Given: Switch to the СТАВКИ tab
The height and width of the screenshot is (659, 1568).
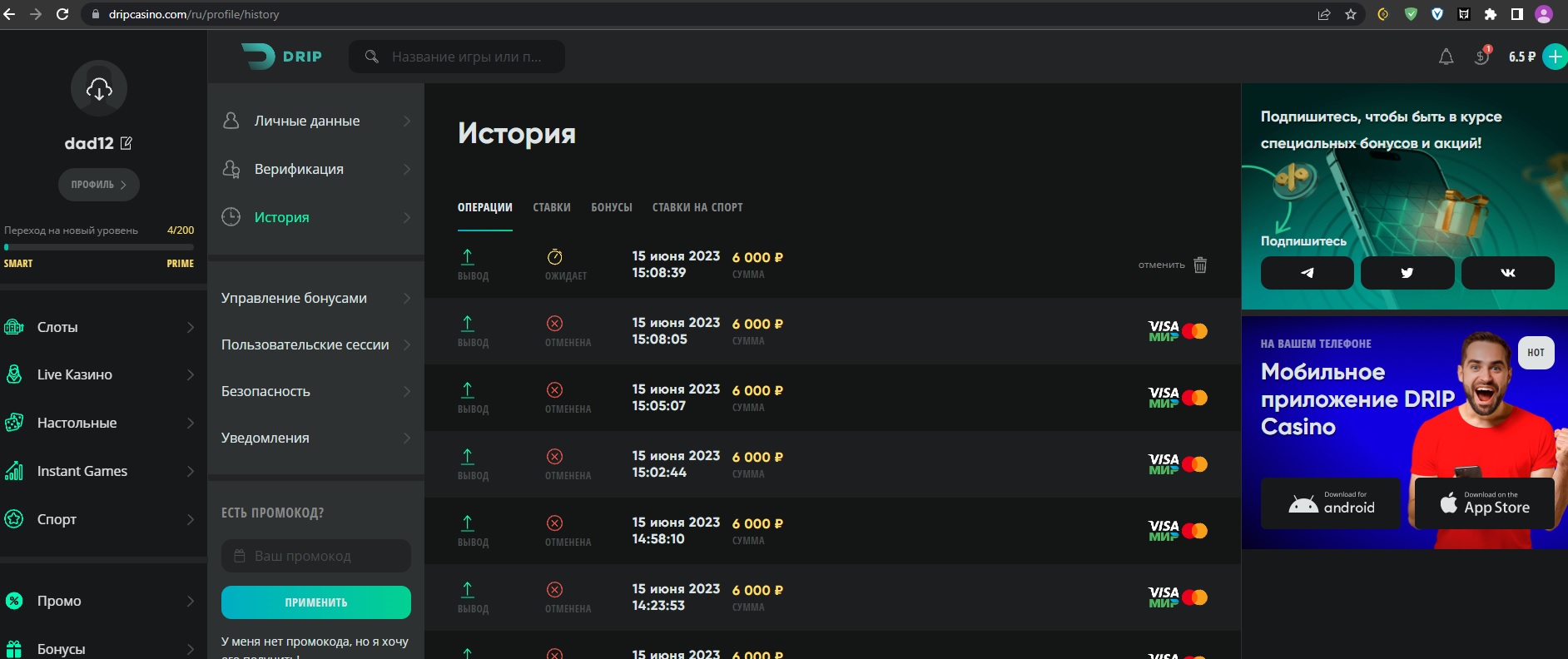Looking at the screenshot, I should click(552, 207).
